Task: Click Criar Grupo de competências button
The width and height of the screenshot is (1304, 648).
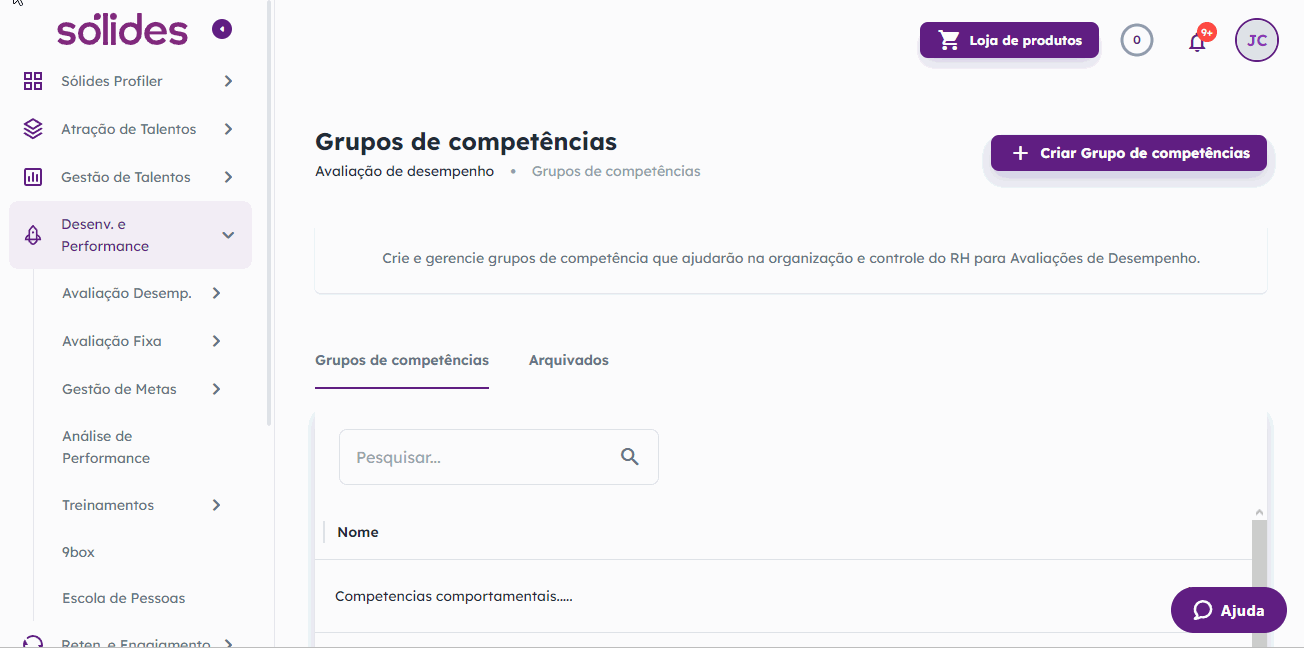Action: 1129,153
